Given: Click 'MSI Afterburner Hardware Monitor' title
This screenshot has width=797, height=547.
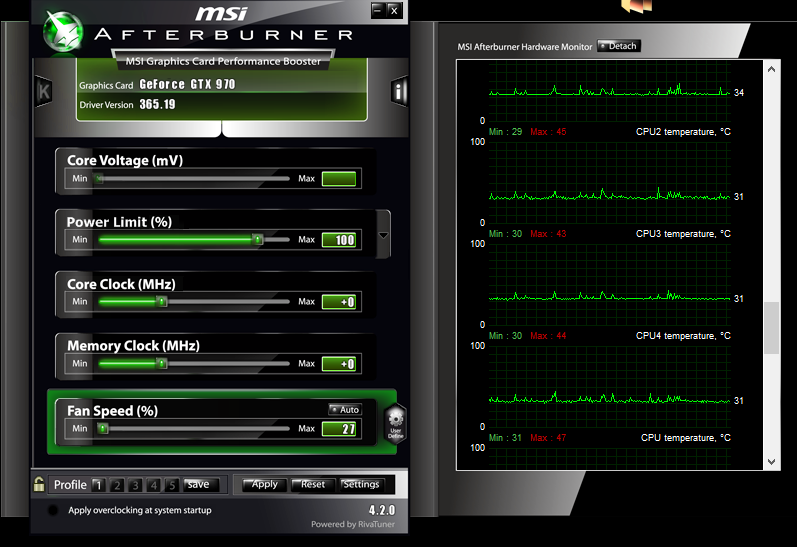Looking at the screenshot, I should point(525,47).
